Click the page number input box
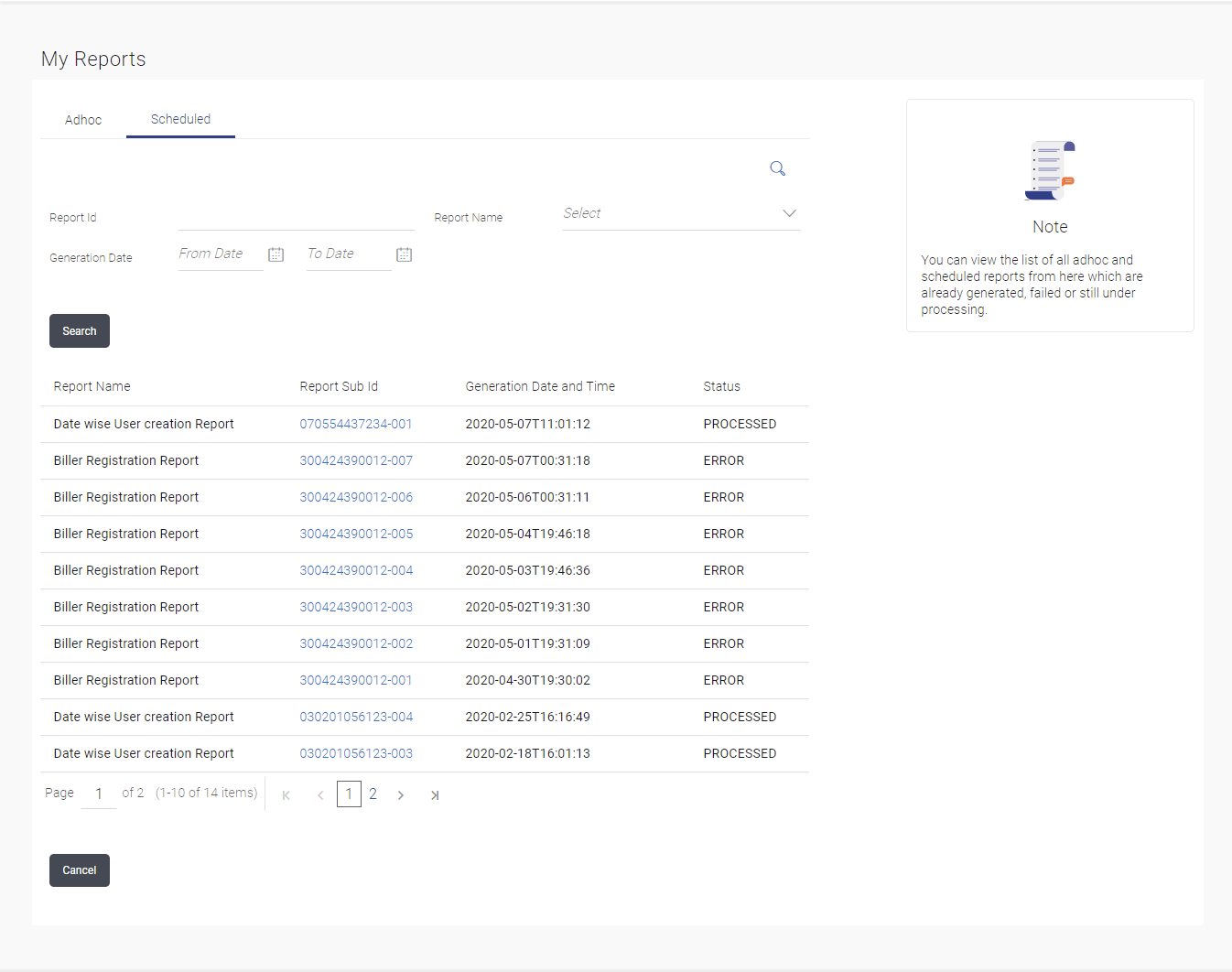1232x972 pixels. [99, 794]
